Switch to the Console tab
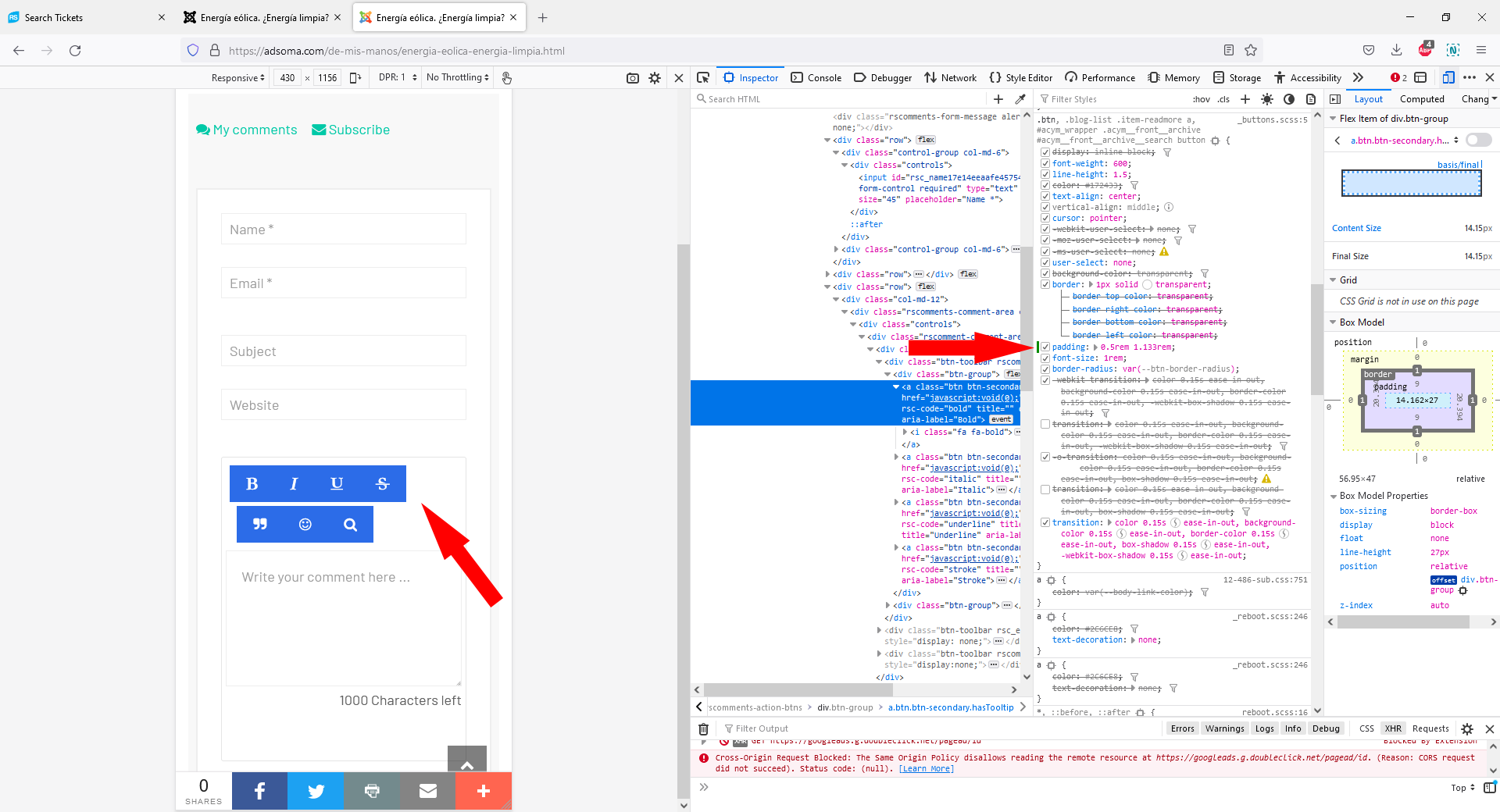The image size is (1500, 812). click(x=816, y=77)
